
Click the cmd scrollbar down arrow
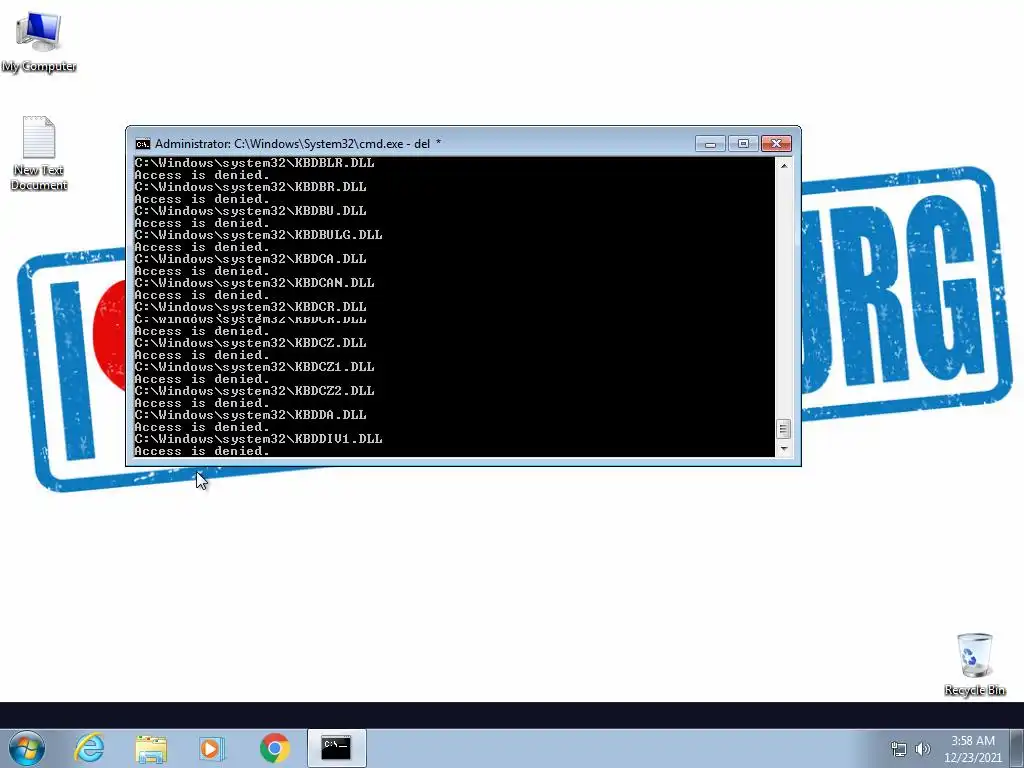point(784,449)
